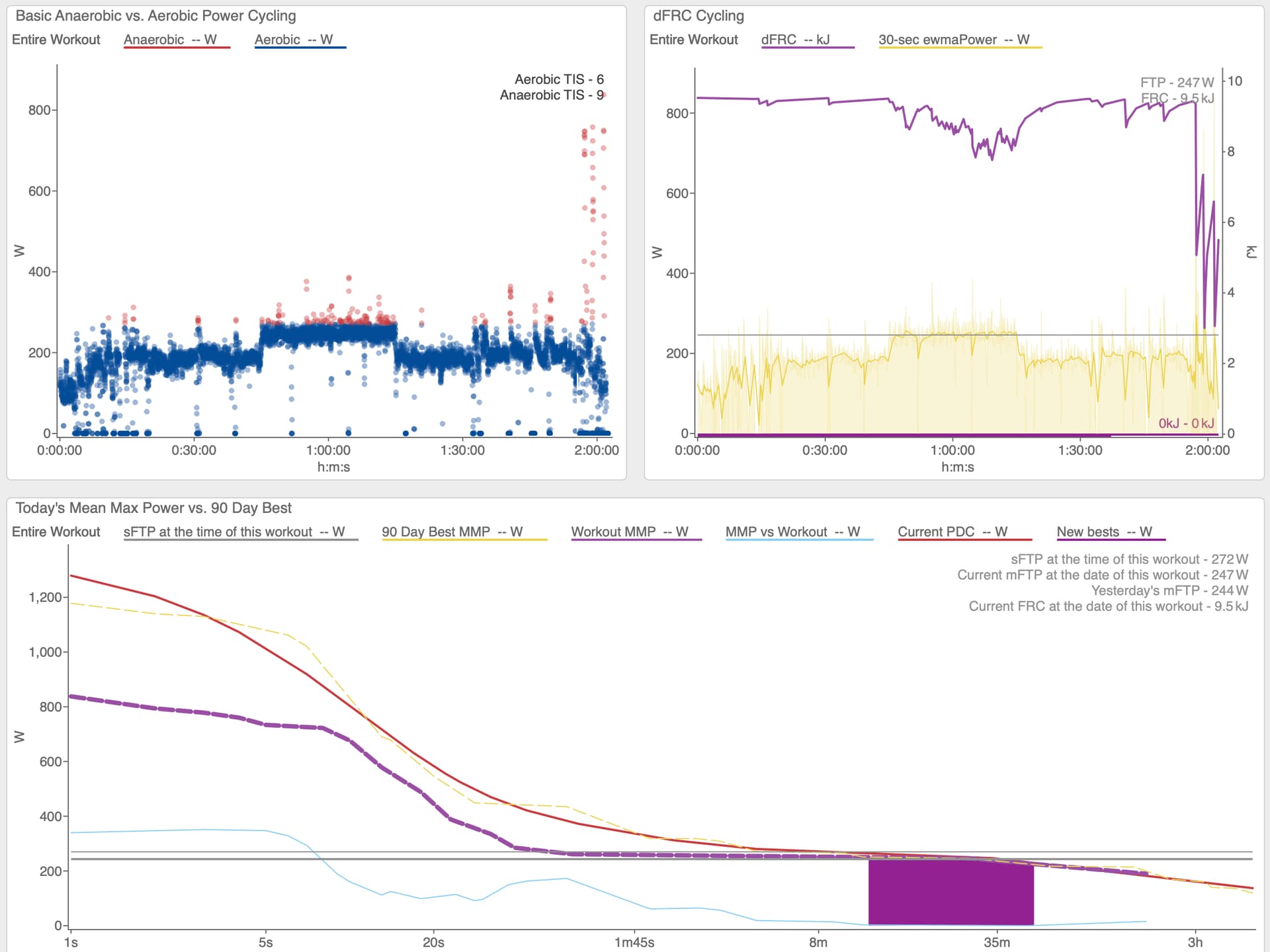Screen dimensions: 1270x952
Task: Select Entire Workout in dFRC Cycling chart
Action: 694,40
